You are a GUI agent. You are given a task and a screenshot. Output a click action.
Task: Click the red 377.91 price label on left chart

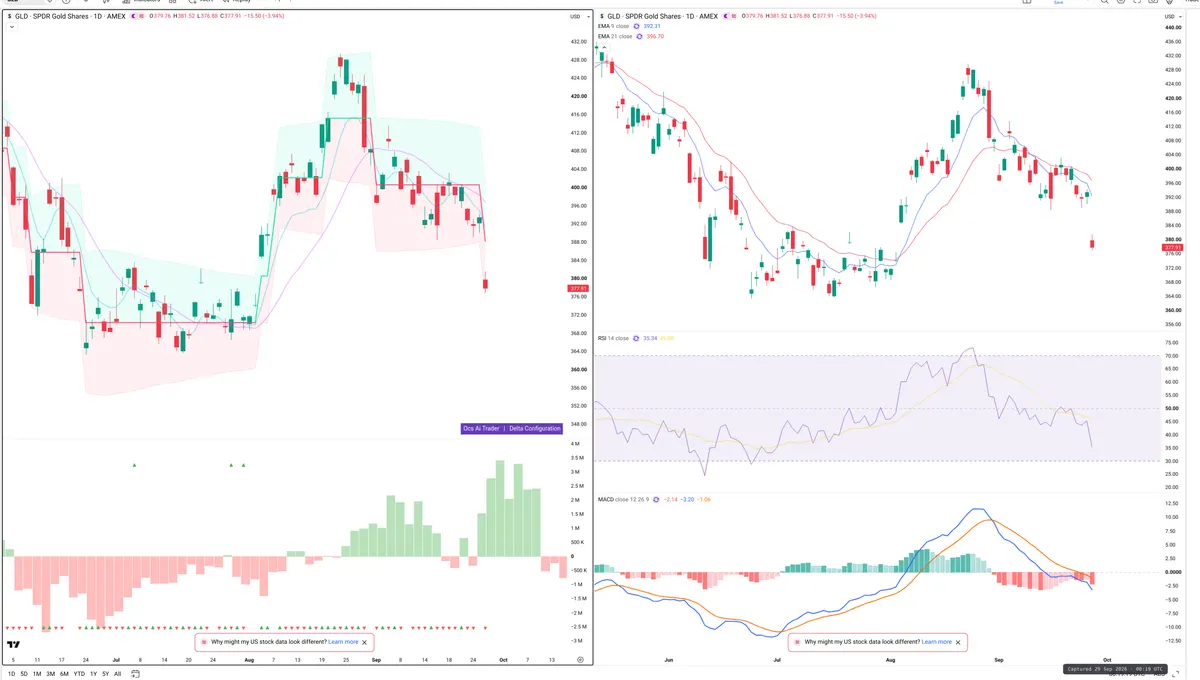[x=578, y=288]
